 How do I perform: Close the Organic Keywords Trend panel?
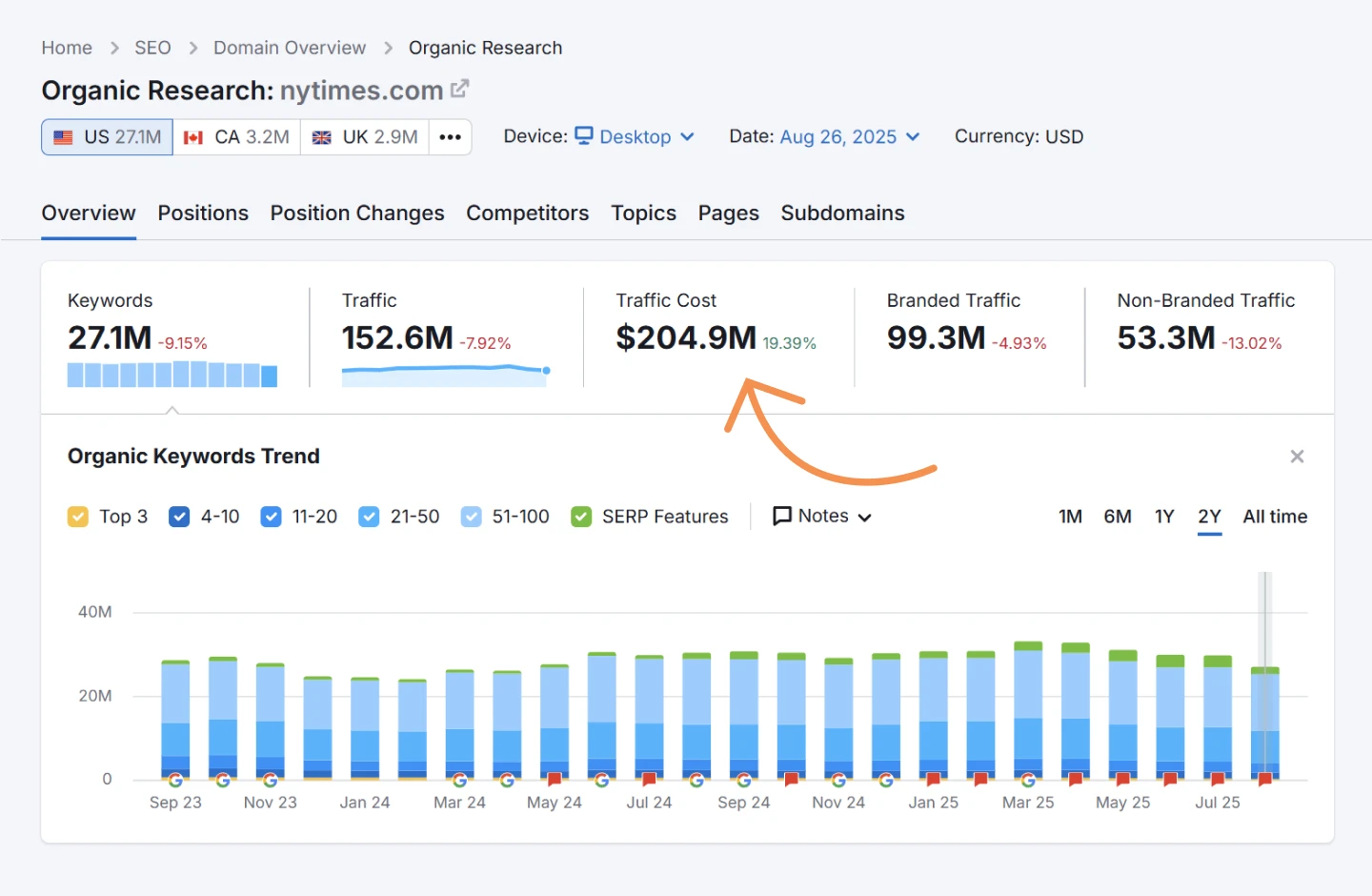pos(1297,457)
